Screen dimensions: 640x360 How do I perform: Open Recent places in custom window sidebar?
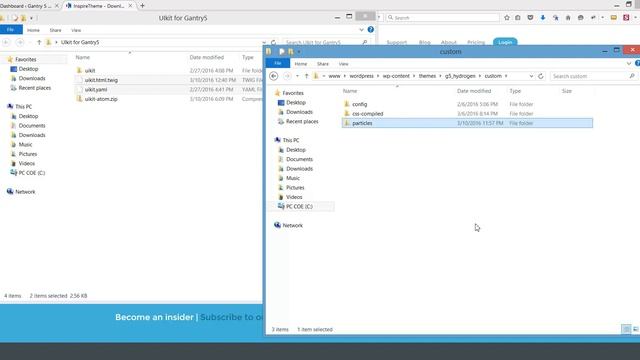tap(302, 121)
